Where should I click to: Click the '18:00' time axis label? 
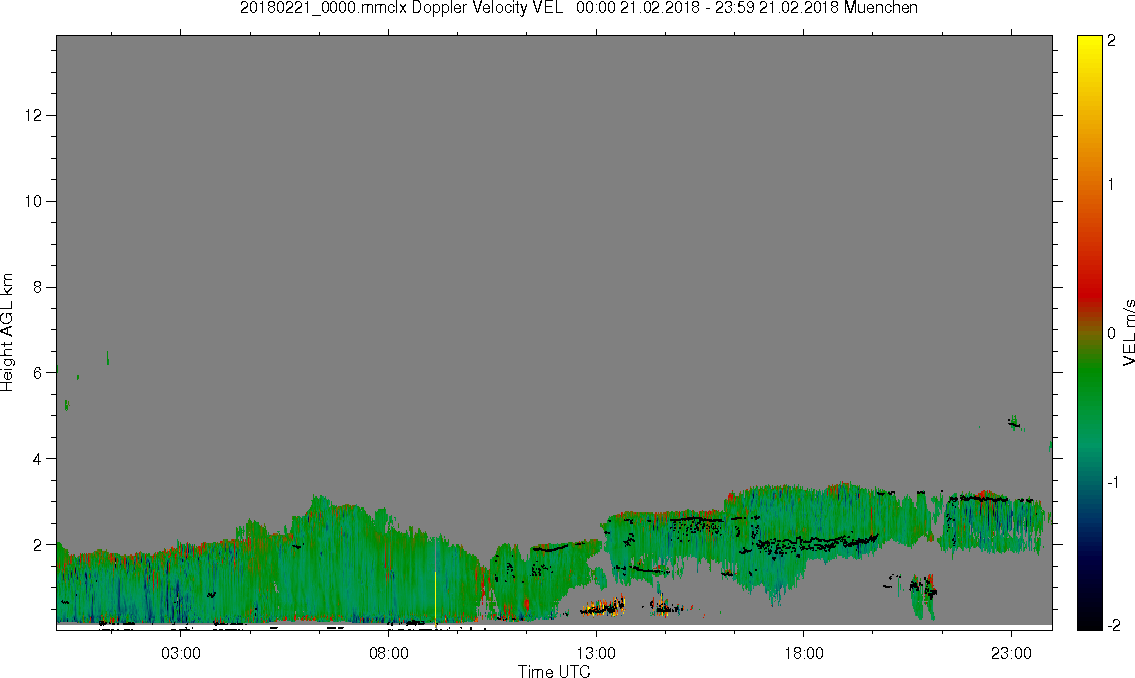click(x=803, y=654)
